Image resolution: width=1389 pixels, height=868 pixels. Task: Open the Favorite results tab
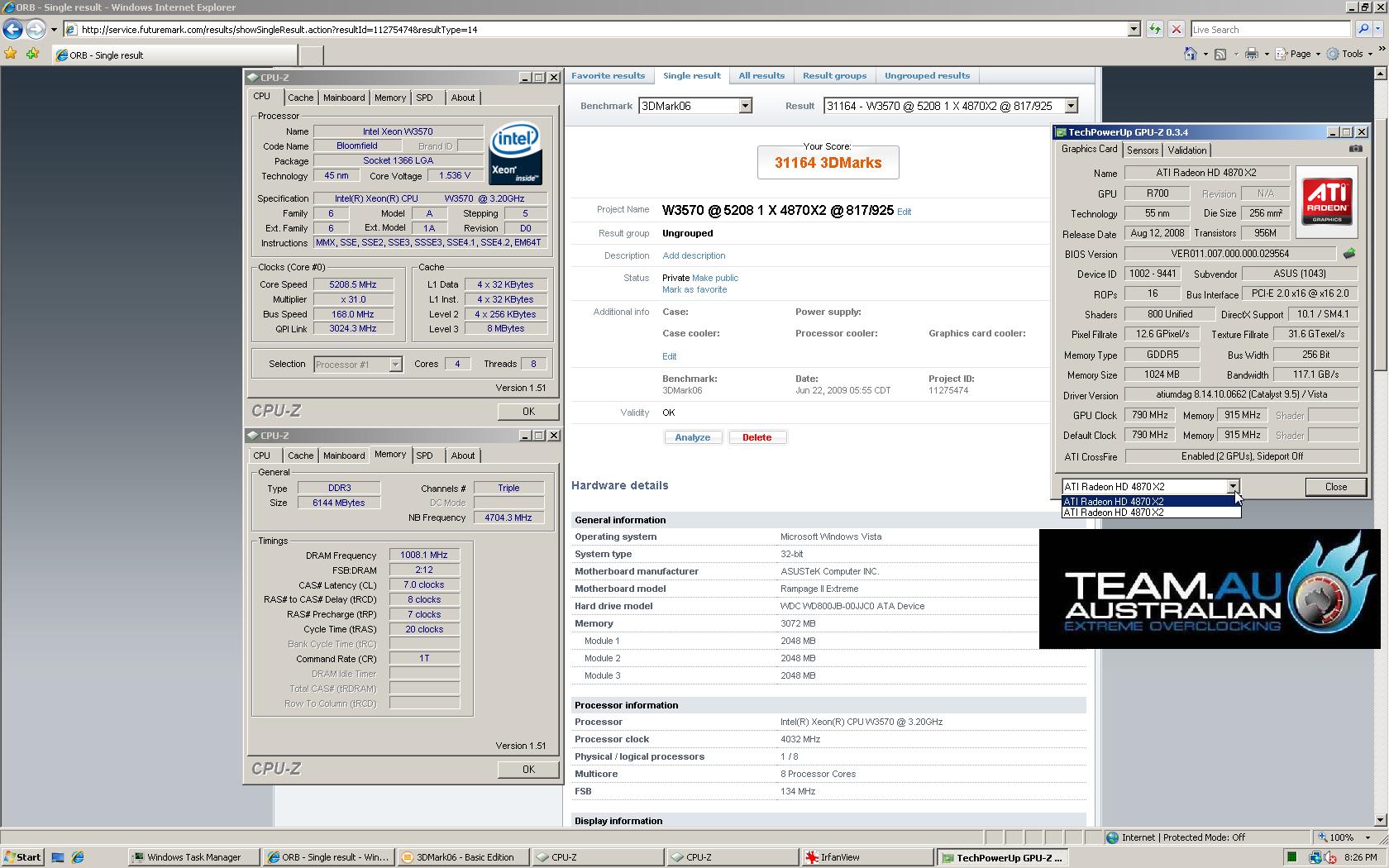pos(608,75)
